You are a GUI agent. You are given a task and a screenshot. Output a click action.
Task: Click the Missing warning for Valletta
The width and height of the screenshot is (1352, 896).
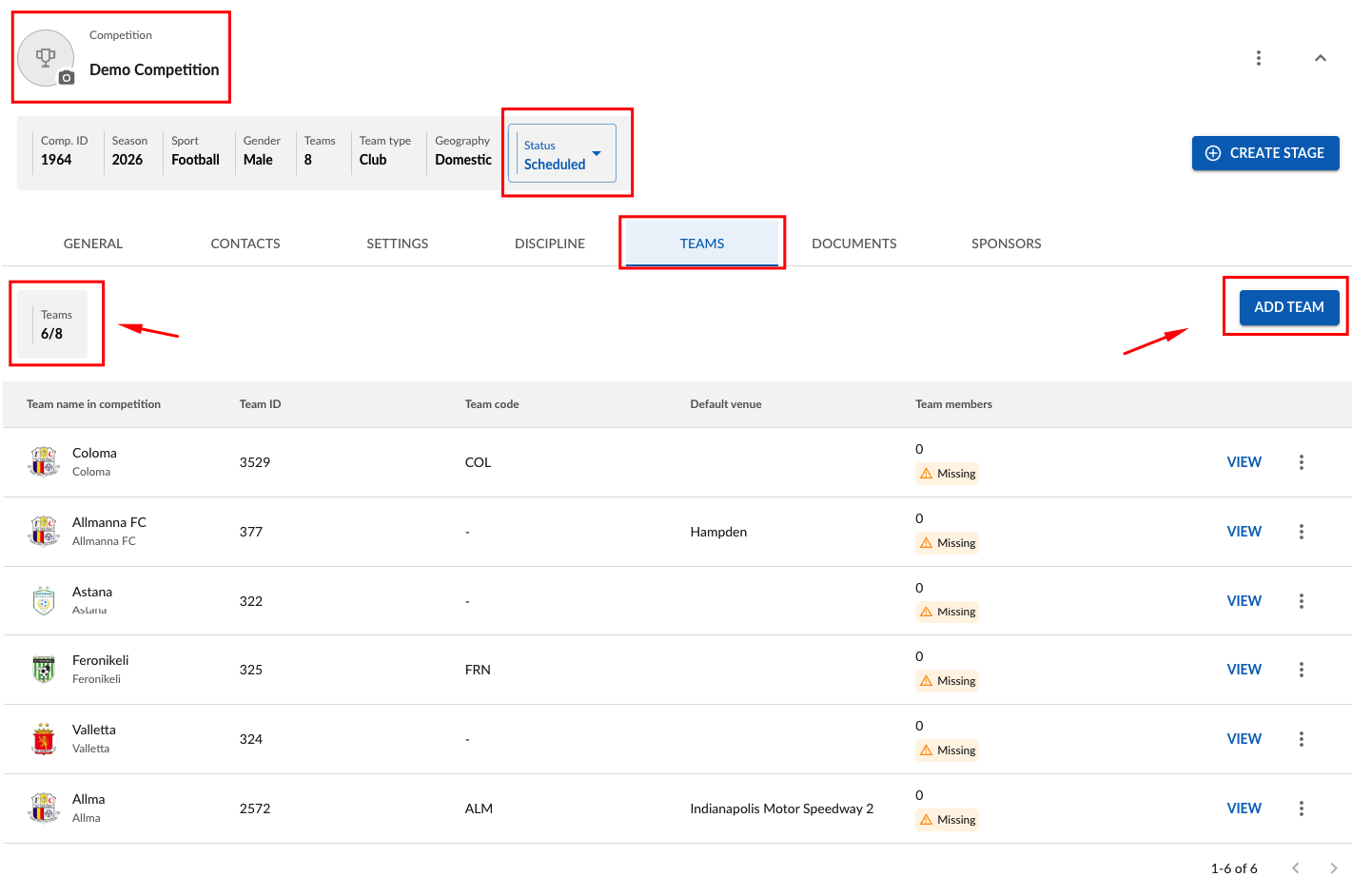[x=948, y=750]
